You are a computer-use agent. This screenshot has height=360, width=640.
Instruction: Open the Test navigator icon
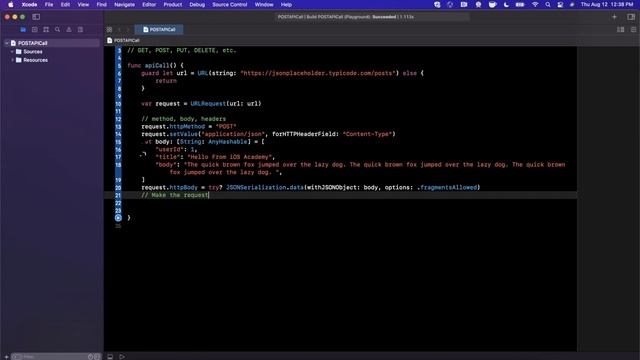coord(80,29)
